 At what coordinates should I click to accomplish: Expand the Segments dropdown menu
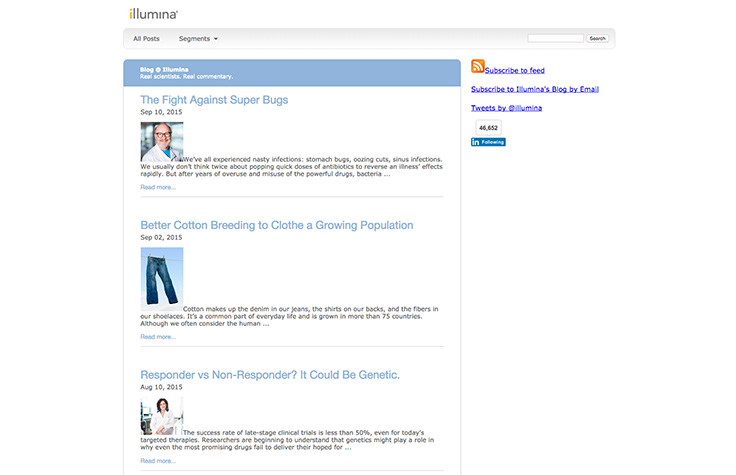[x=198, y=39]
